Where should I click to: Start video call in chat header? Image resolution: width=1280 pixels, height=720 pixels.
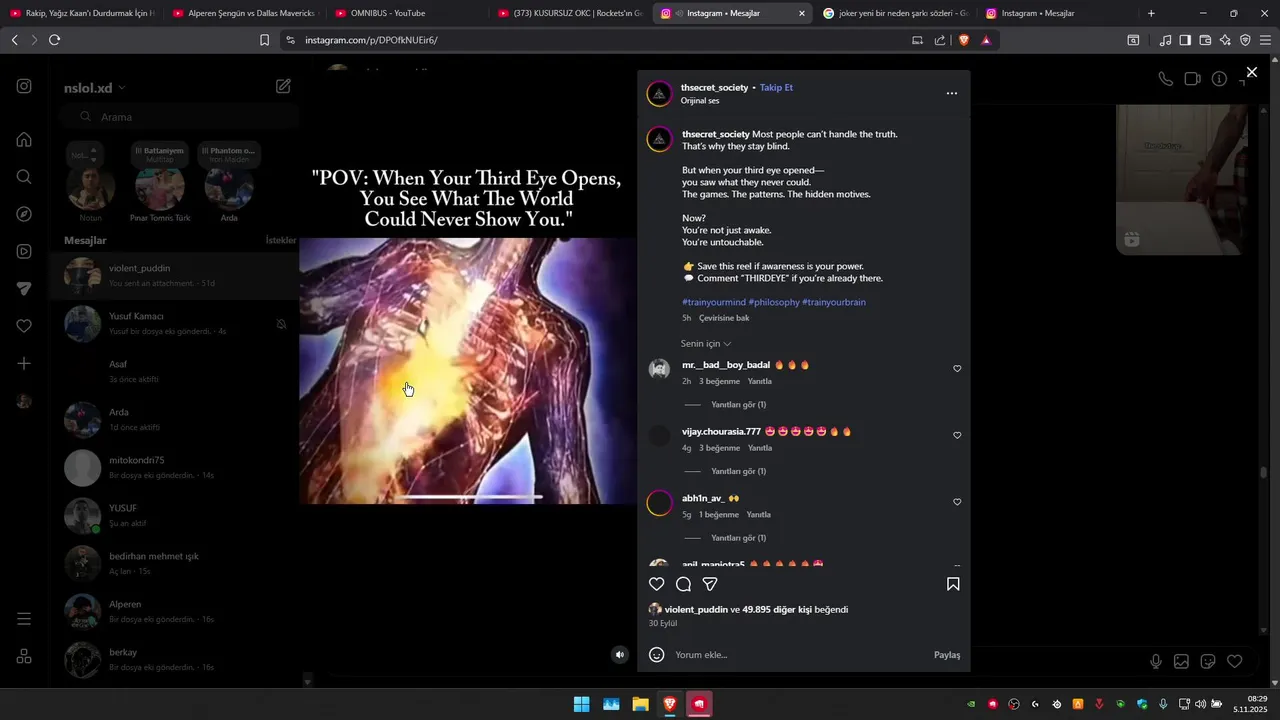(1192, 79)
